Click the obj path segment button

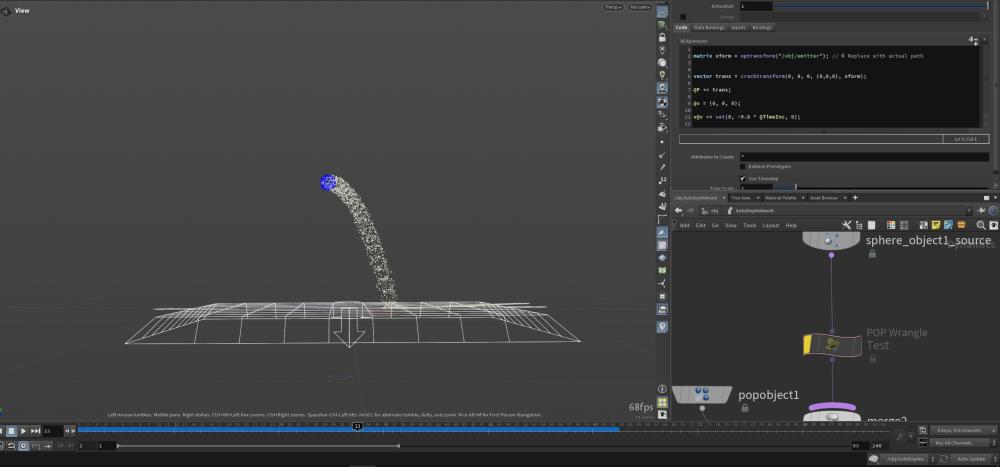[710, 211]
